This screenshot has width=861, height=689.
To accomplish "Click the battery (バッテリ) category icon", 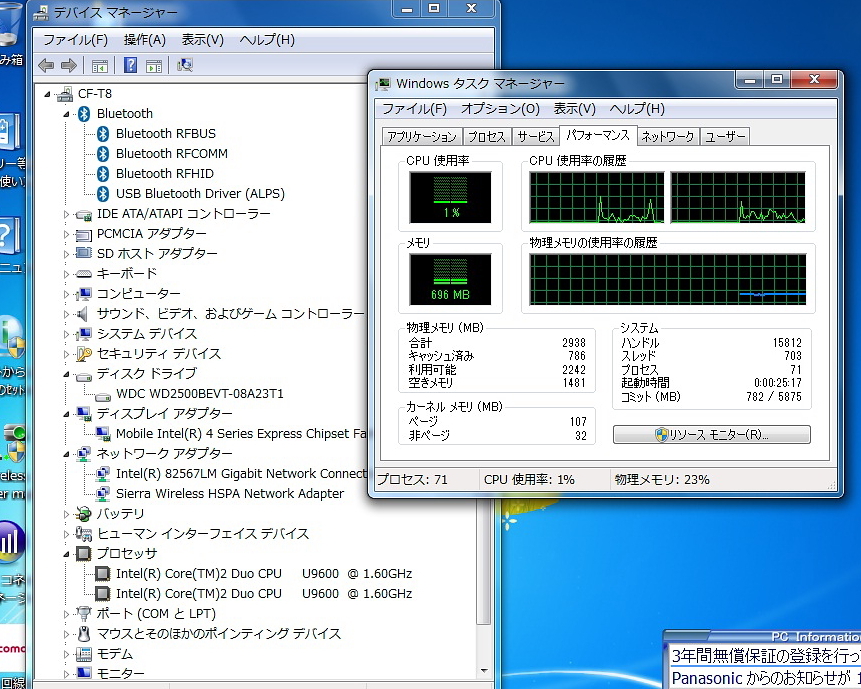I will click(83, 514).
